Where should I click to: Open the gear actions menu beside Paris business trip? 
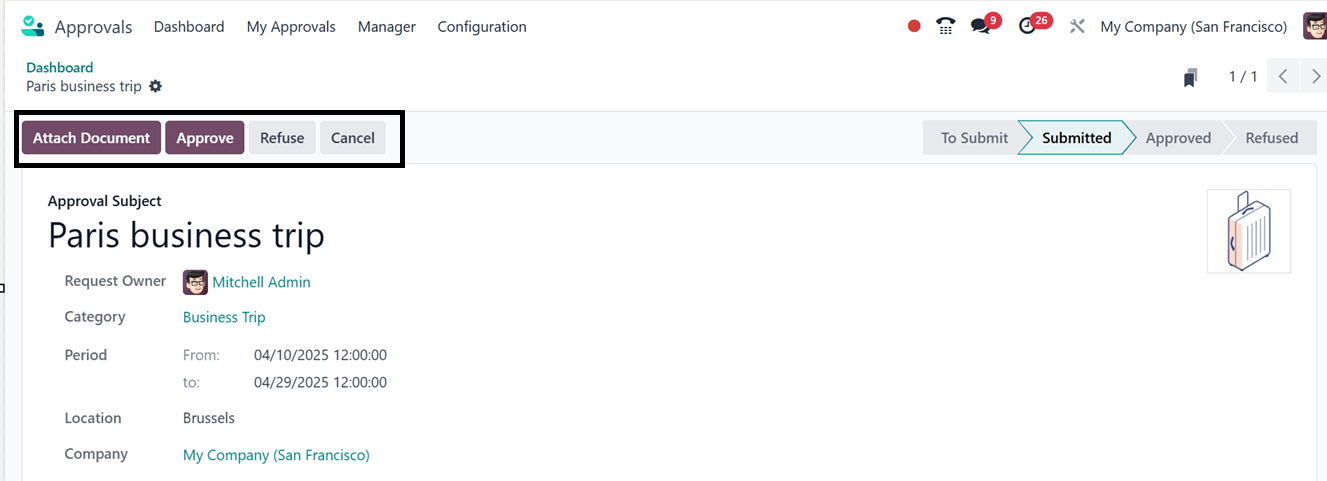[x=155, y=86]
